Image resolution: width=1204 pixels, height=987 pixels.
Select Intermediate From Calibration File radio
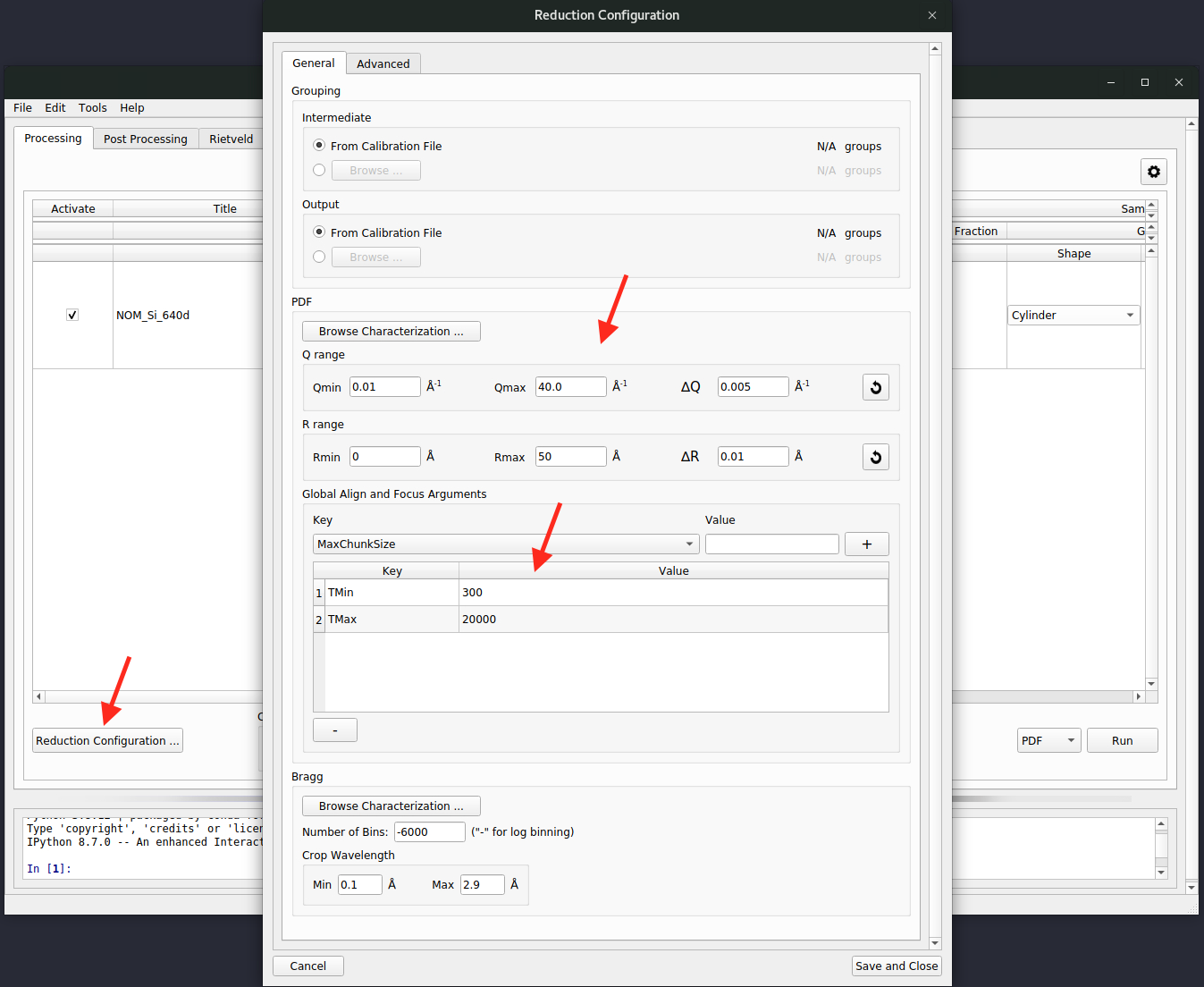[319, 146]
